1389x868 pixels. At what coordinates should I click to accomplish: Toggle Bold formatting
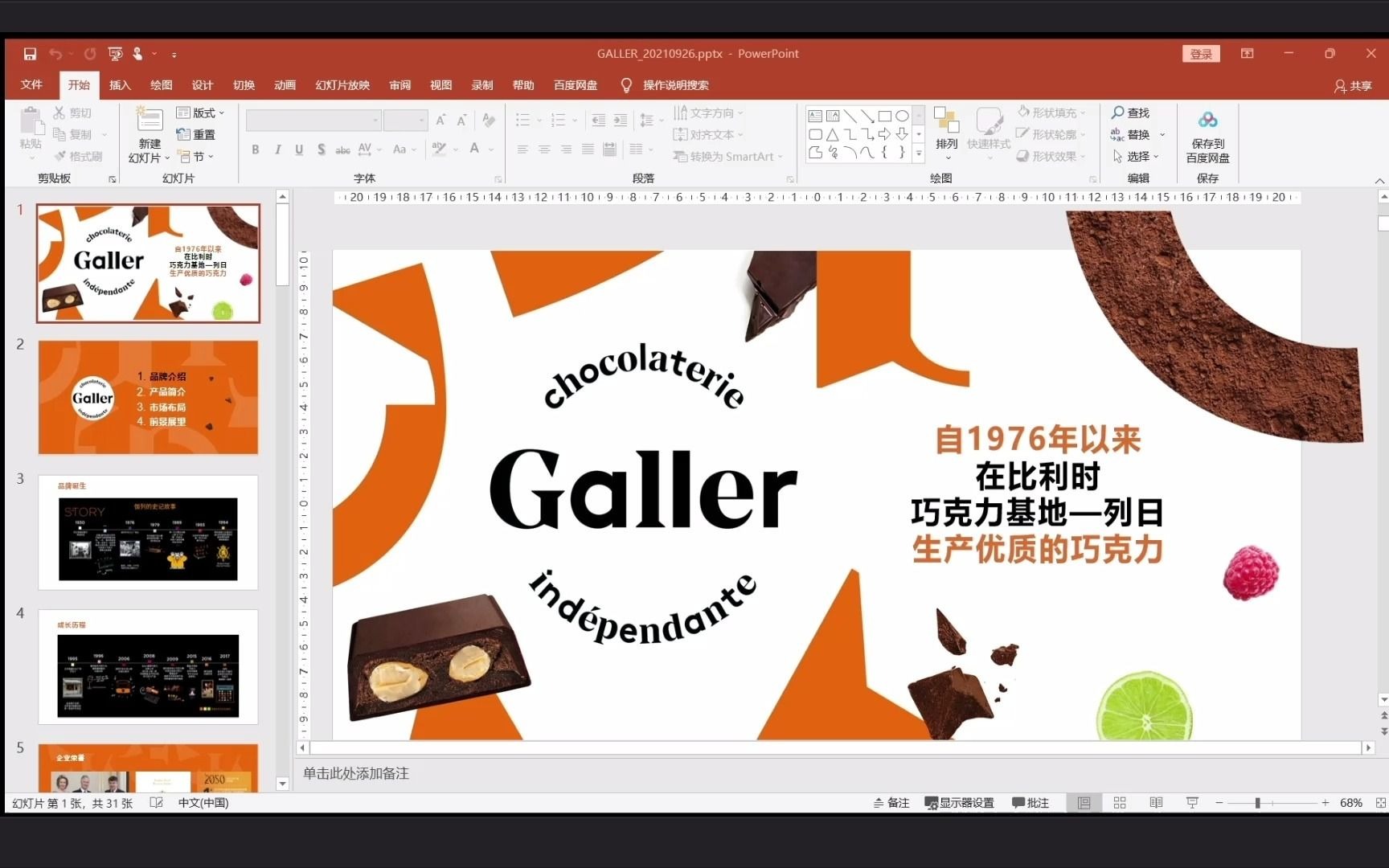[x=256, y=149]
